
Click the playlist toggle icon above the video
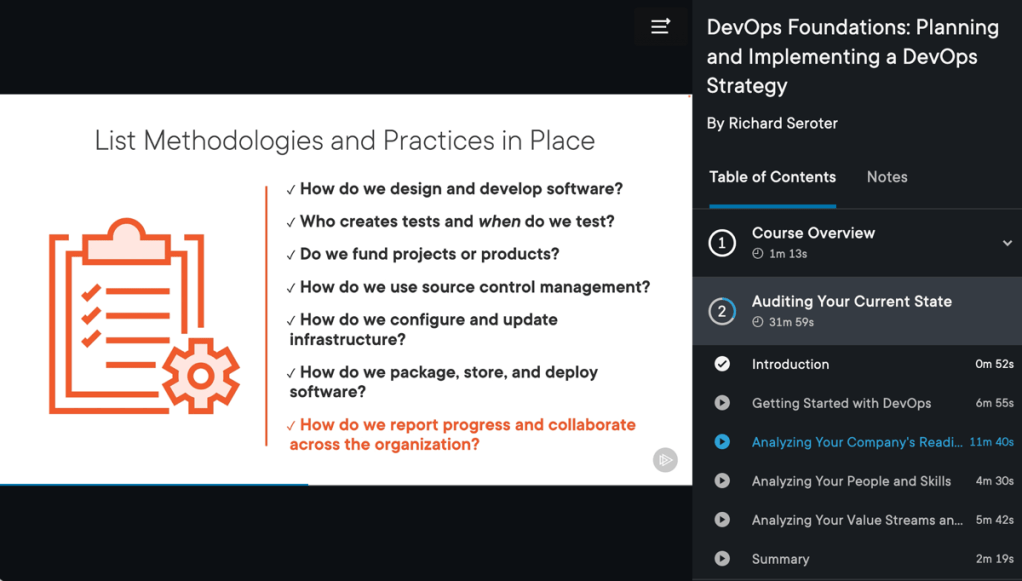(660, 27)
